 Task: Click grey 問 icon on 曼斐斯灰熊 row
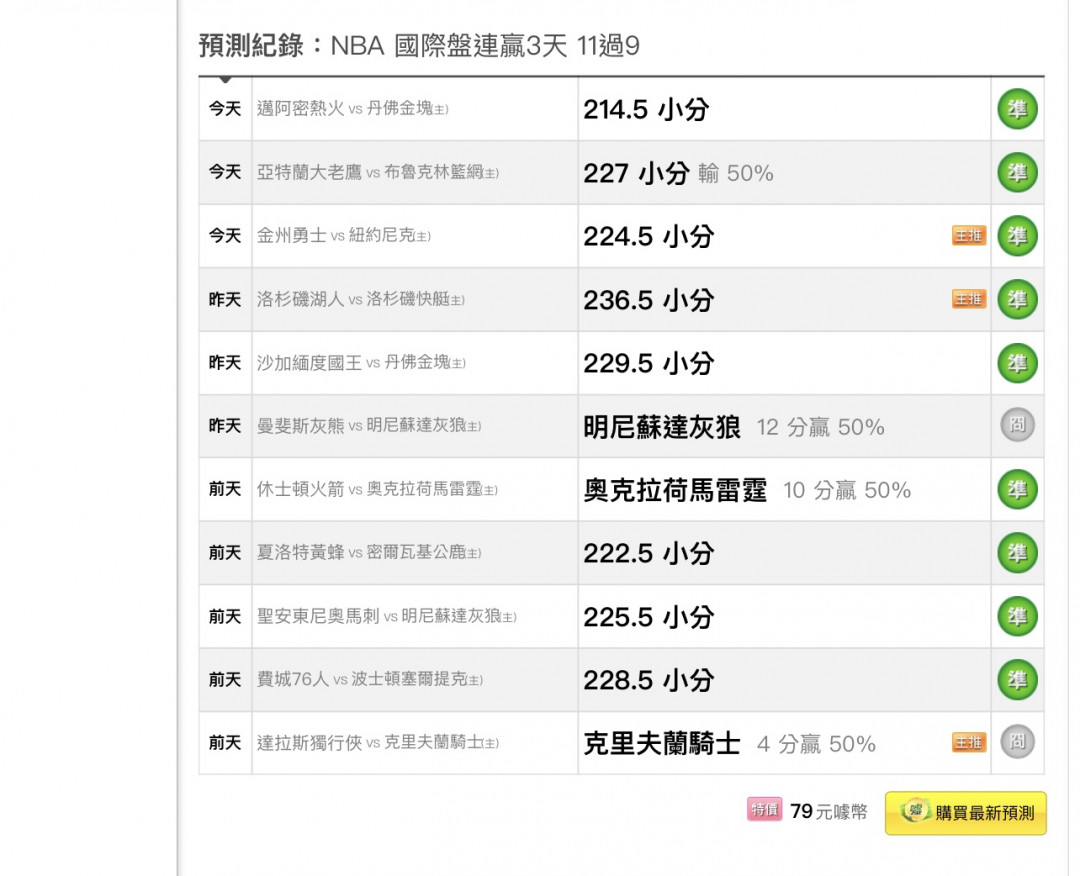[1017, 426]
